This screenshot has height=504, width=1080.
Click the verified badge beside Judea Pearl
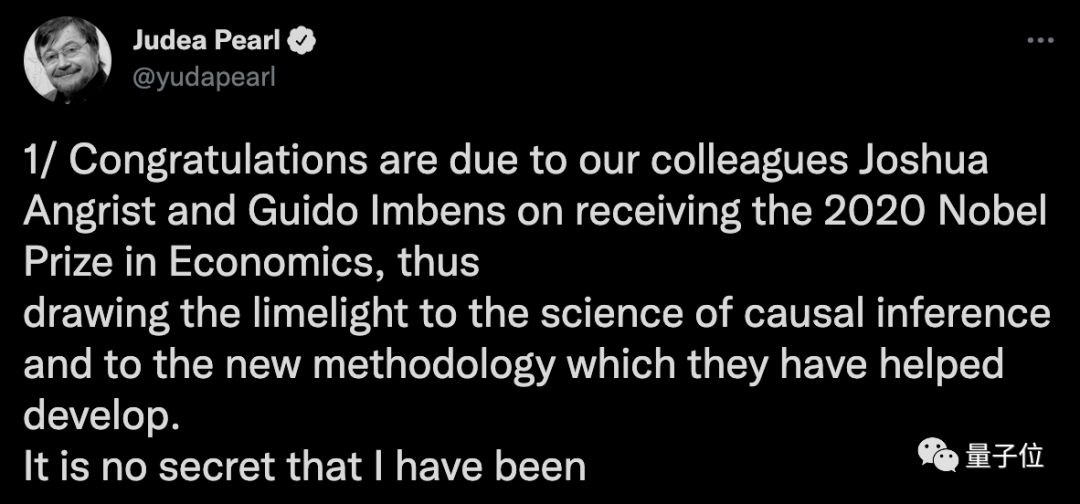click(300, 41)
